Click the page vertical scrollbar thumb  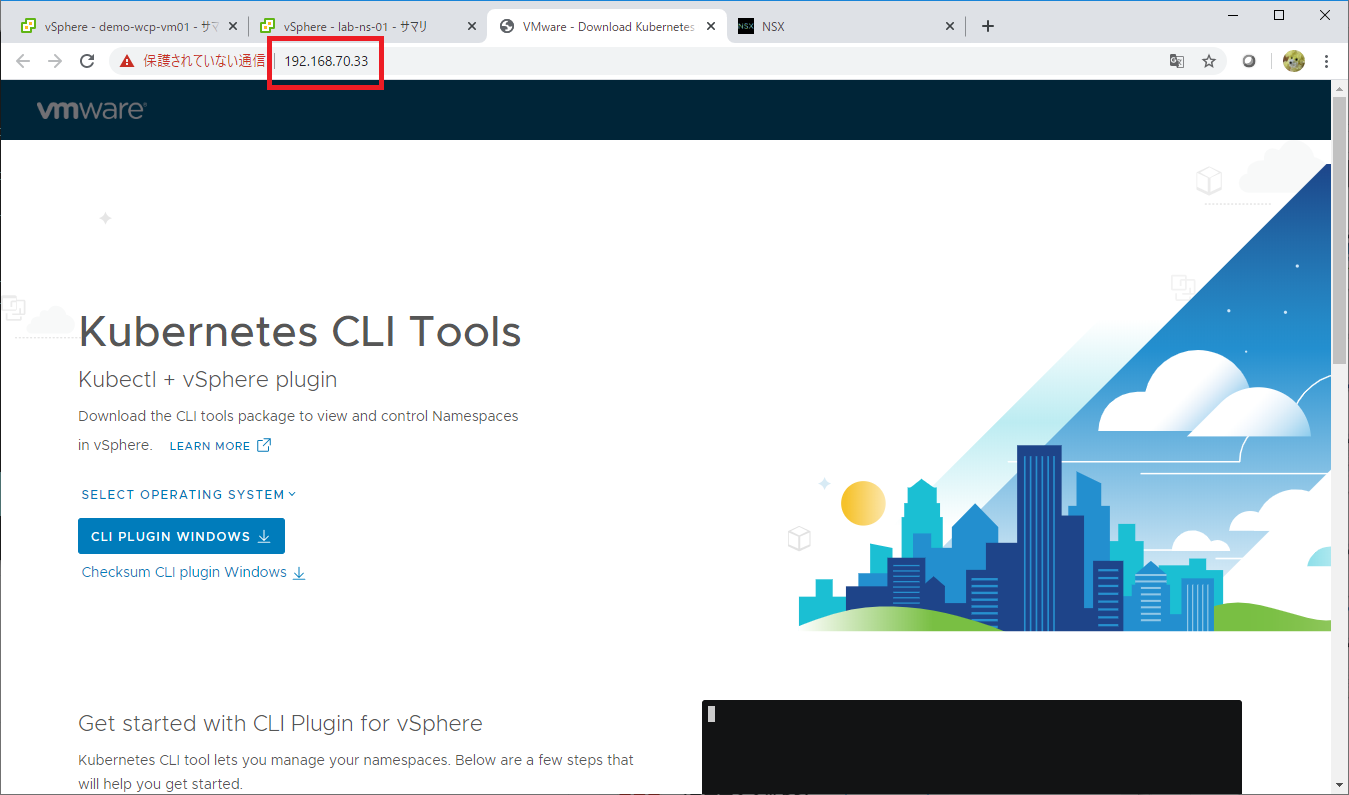pos(1340,230)
